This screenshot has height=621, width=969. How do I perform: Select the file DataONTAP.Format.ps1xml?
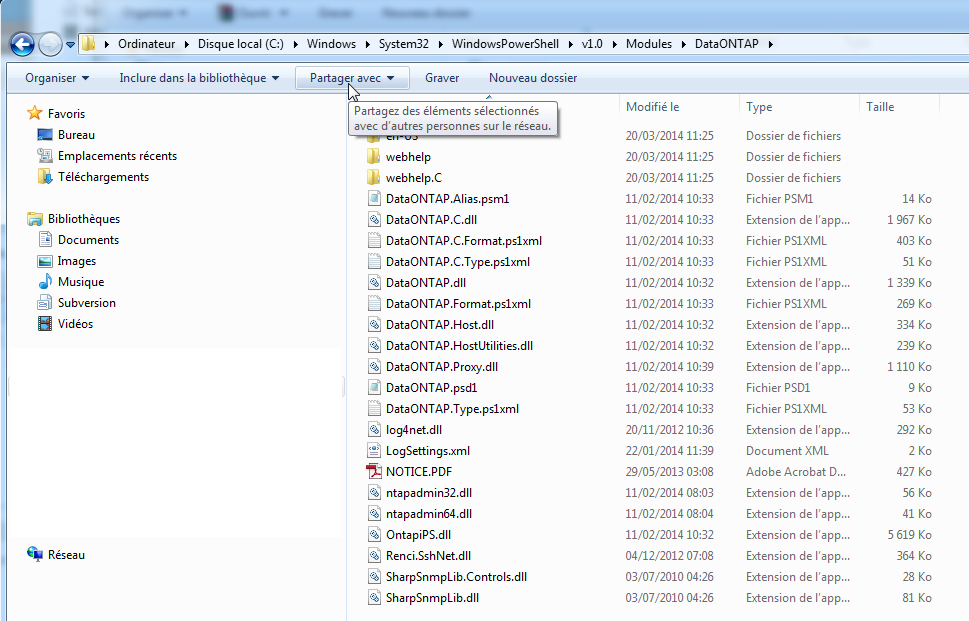click(x=458, y=303)
